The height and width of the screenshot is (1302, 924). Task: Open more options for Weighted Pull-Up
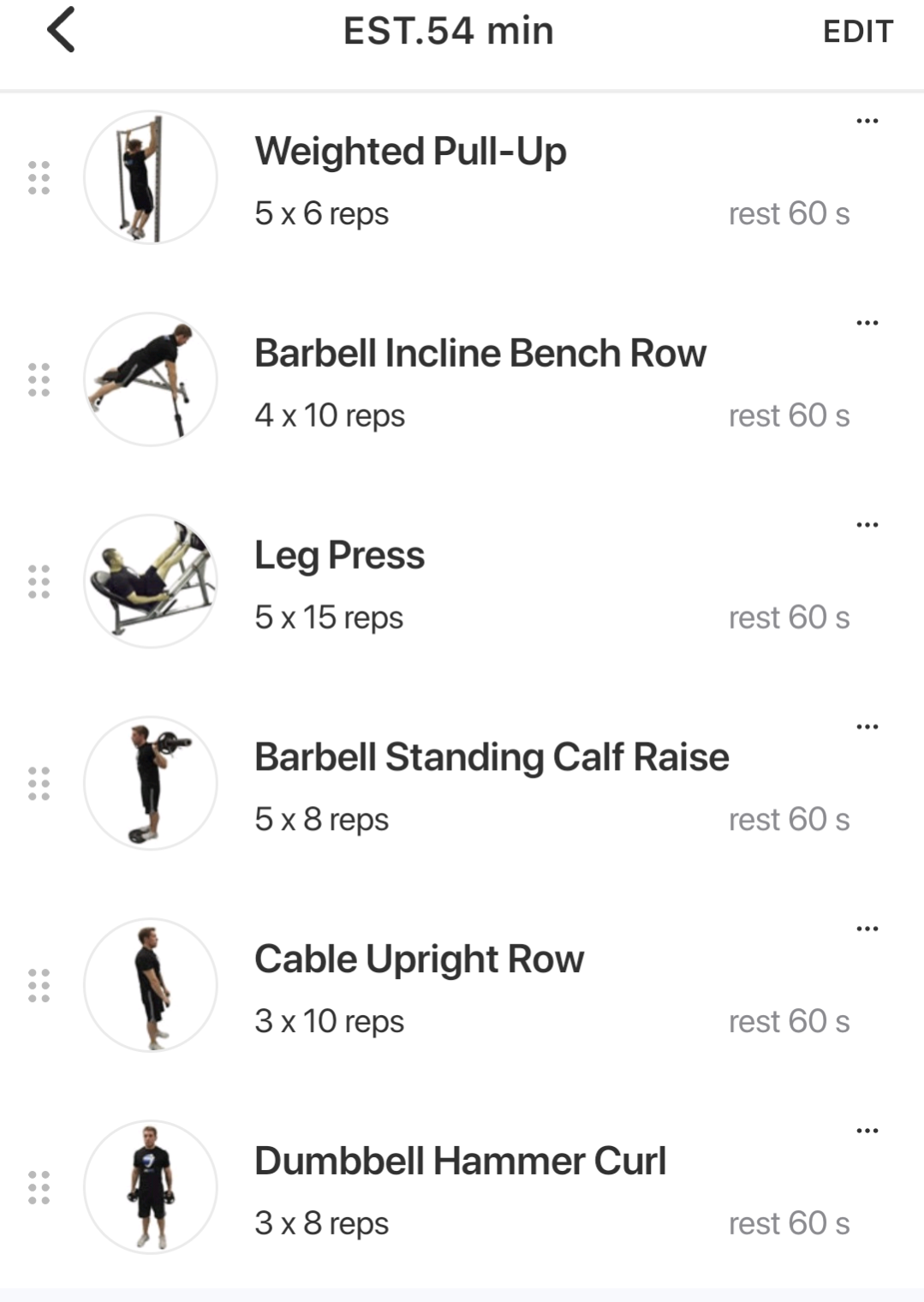(x=867, y=121)
